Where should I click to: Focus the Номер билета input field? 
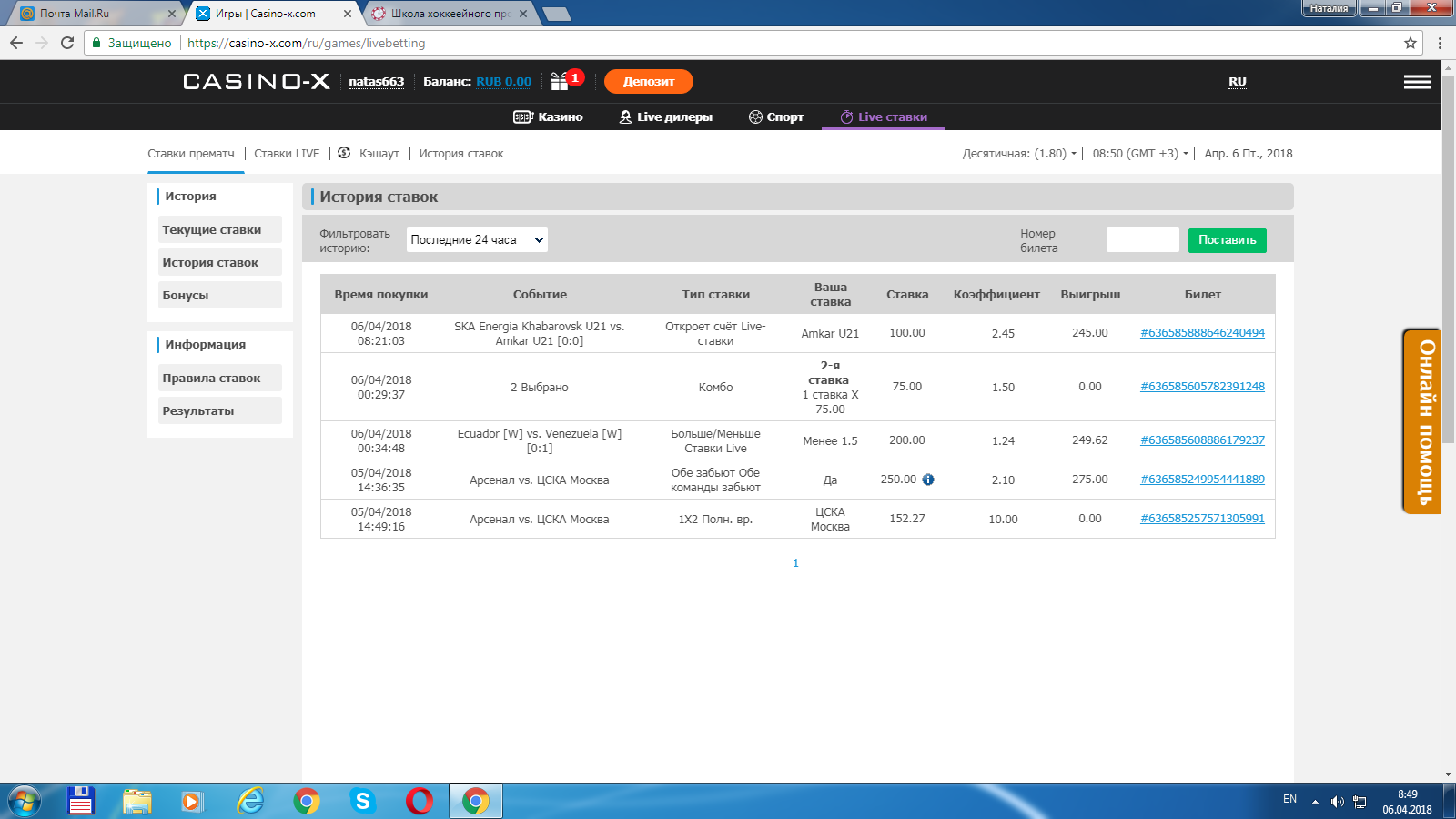(1143, 240)
